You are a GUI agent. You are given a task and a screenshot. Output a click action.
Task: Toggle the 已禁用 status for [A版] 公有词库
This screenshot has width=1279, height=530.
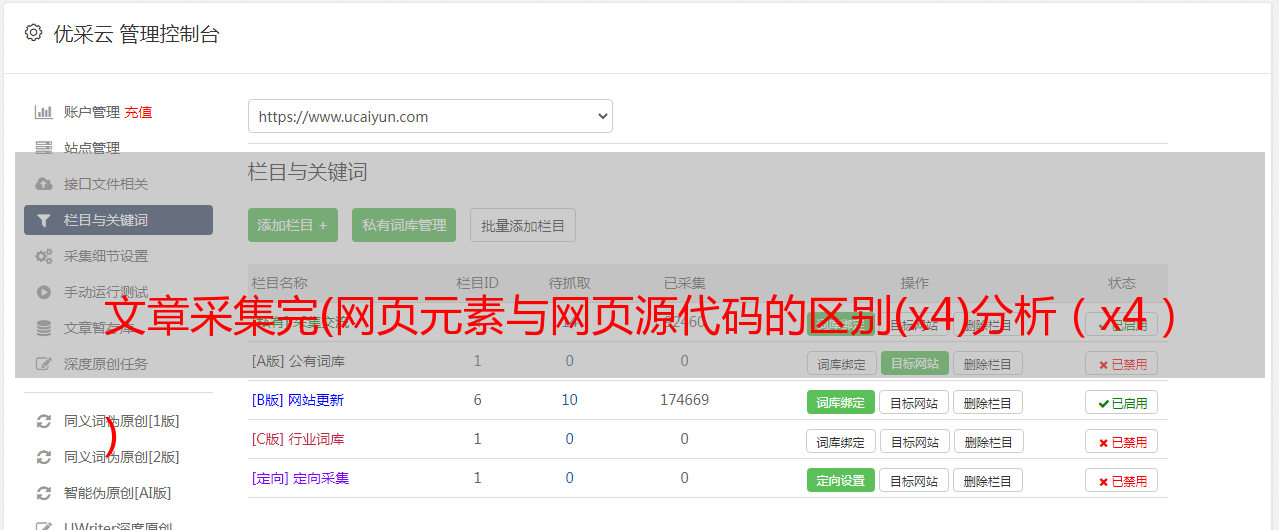pyautogui.click(x=1121, y=363)
